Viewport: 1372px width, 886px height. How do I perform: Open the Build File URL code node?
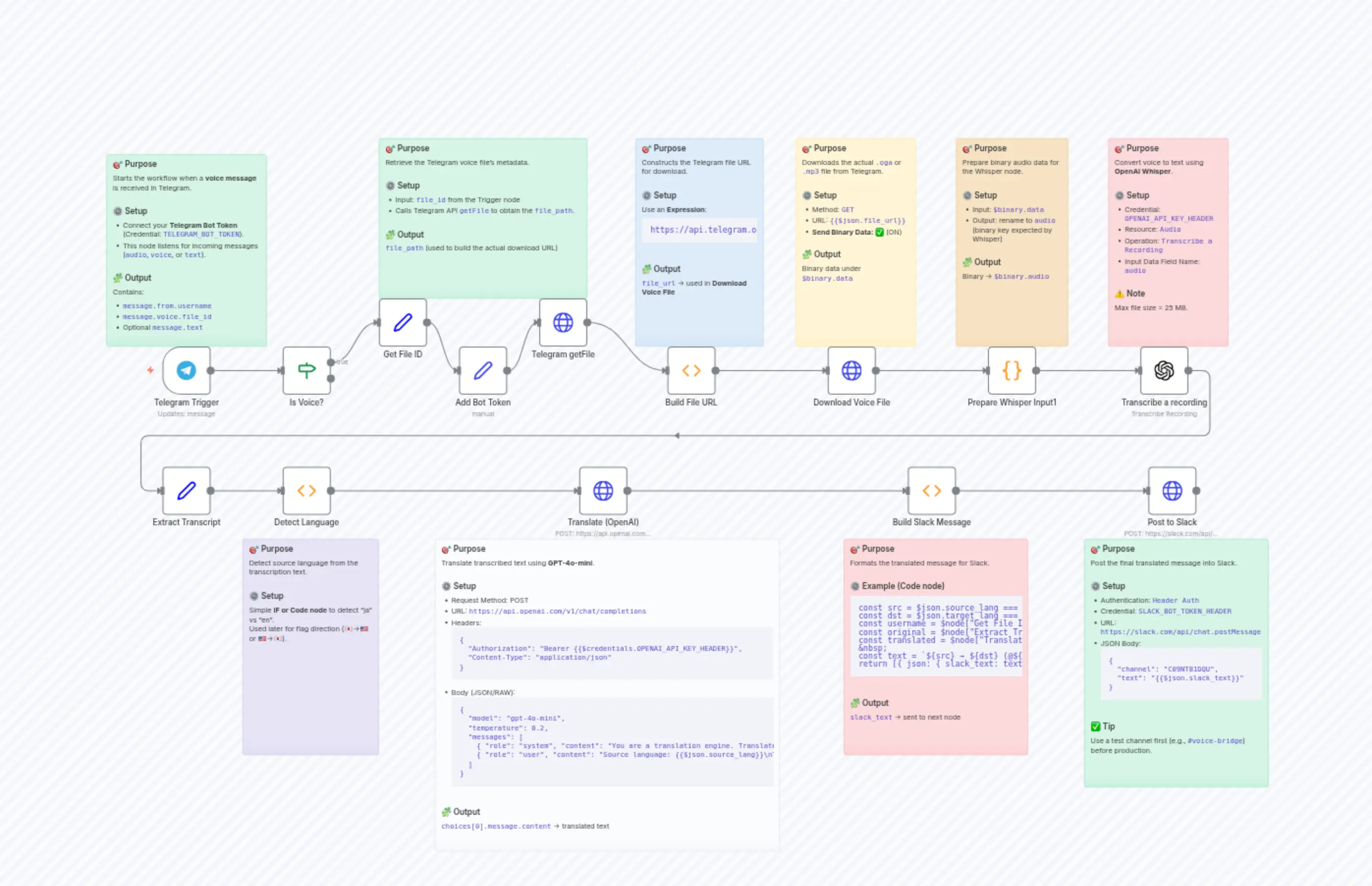[691, 371]
